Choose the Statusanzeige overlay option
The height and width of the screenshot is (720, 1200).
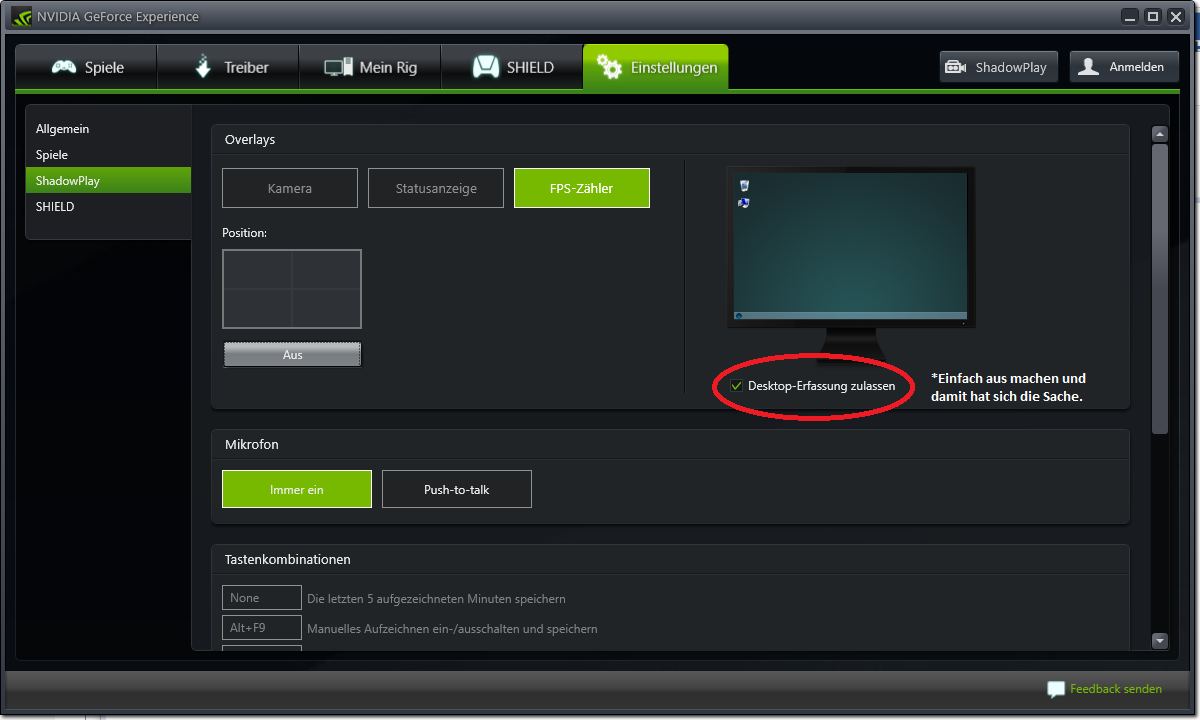tap(436, 188)
